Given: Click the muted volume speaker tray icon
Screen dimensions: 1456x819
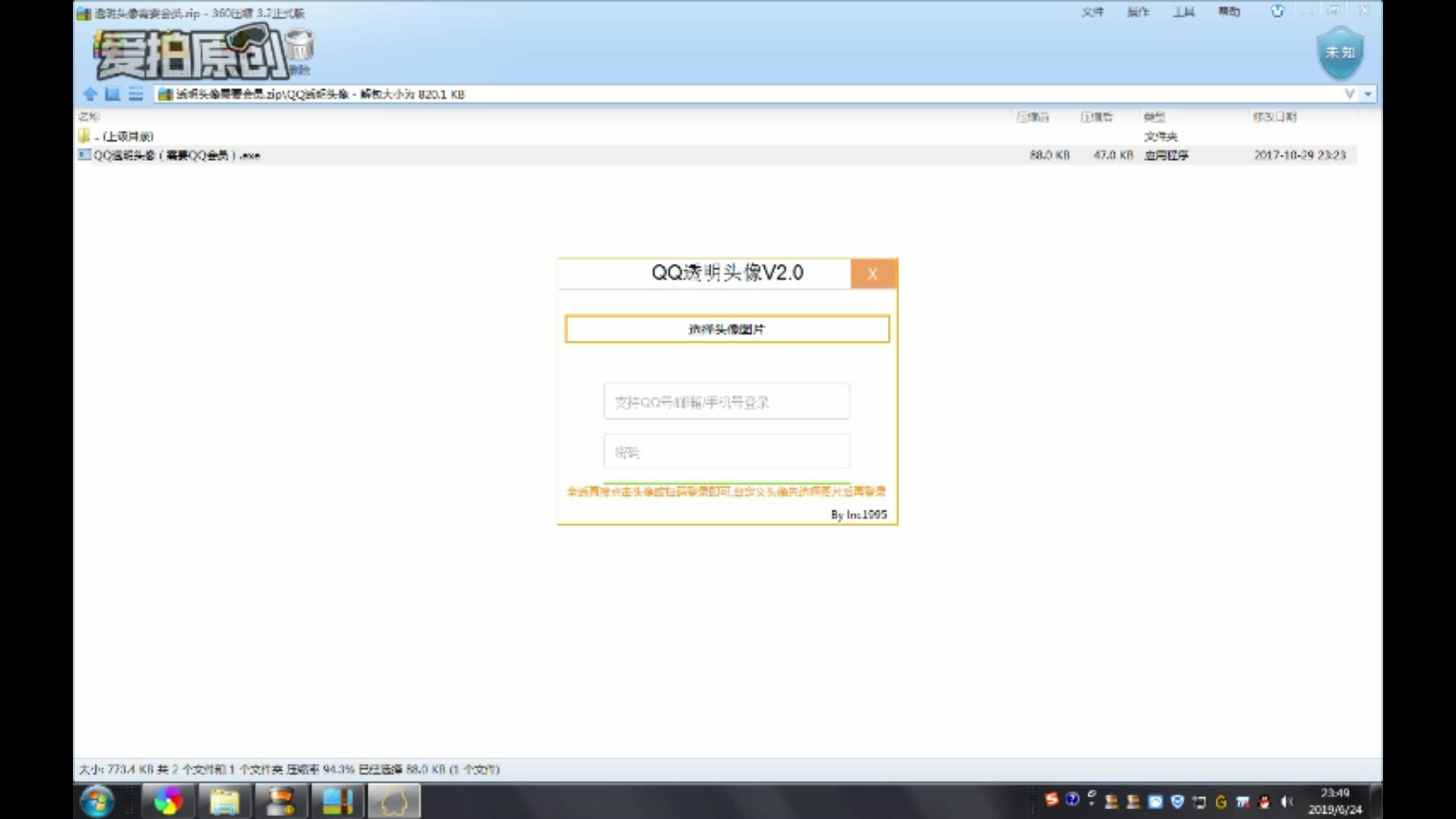Looking at the screenshot, I should 1287,802.
